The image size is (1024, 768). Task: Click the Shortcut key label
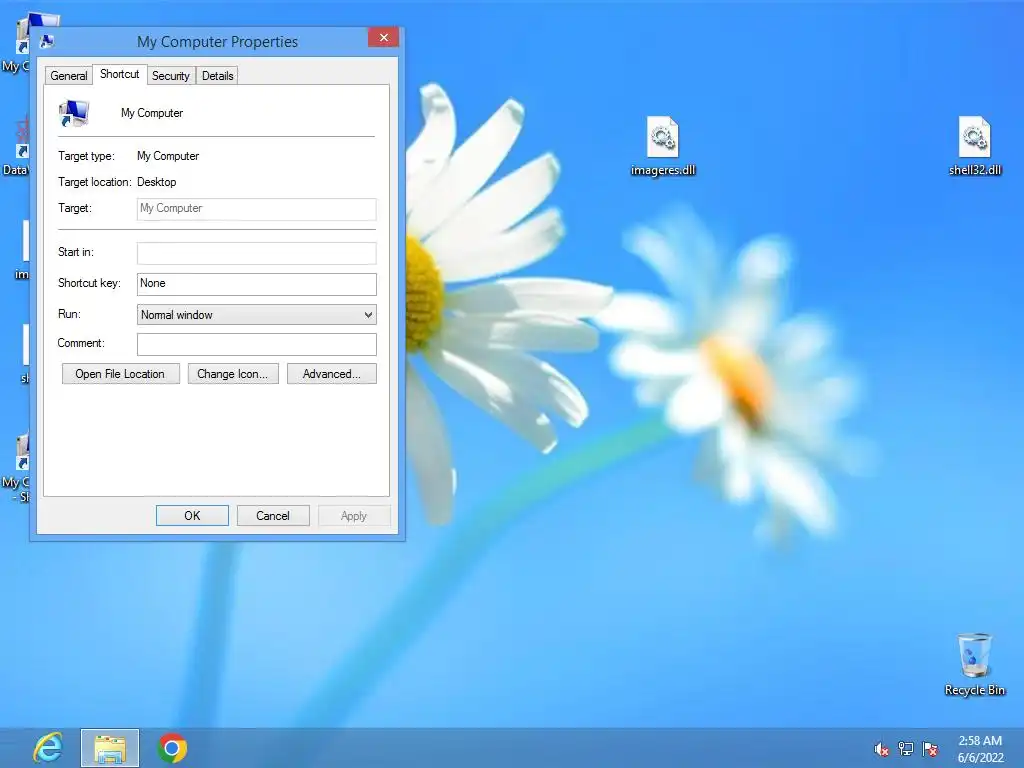click(x=89, y=283)
